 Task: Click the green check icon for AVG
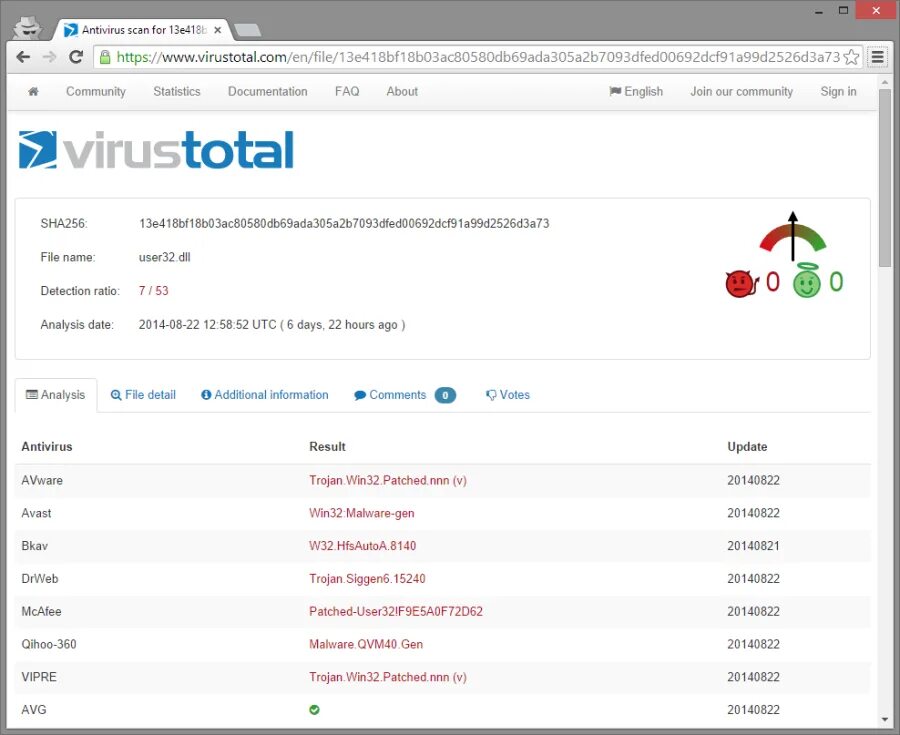(x=314, y=710)
